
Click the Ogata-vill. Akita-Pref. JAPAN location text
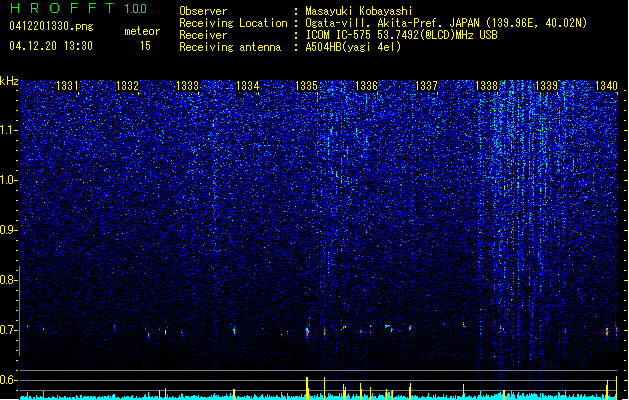(x=392, y=23)
